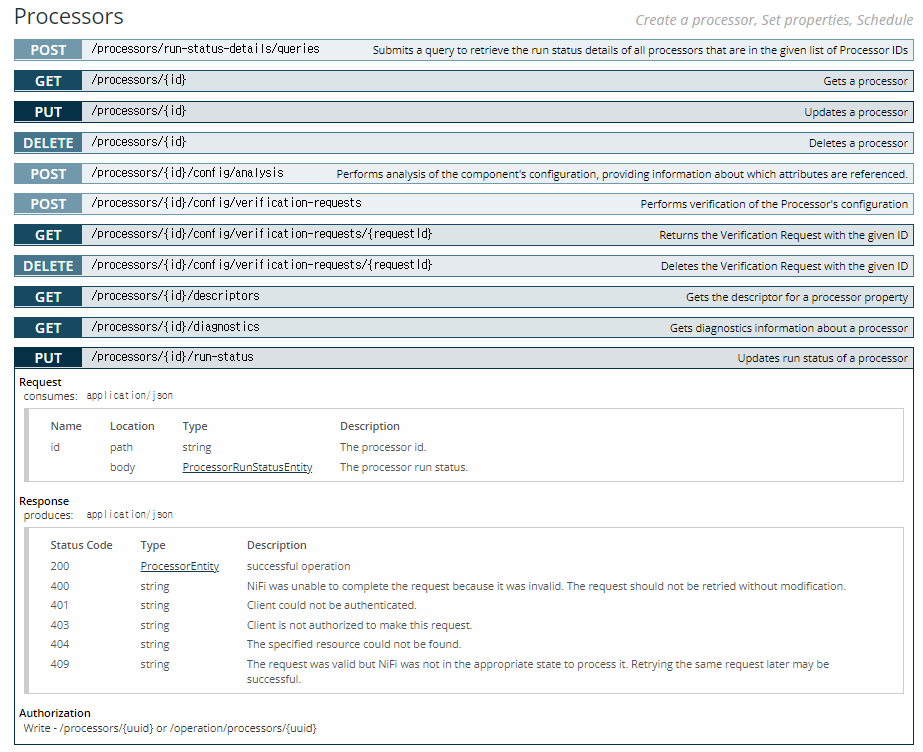
Task: Click 'Deletes the Verification Request with the given ID'
Action: 784,266
